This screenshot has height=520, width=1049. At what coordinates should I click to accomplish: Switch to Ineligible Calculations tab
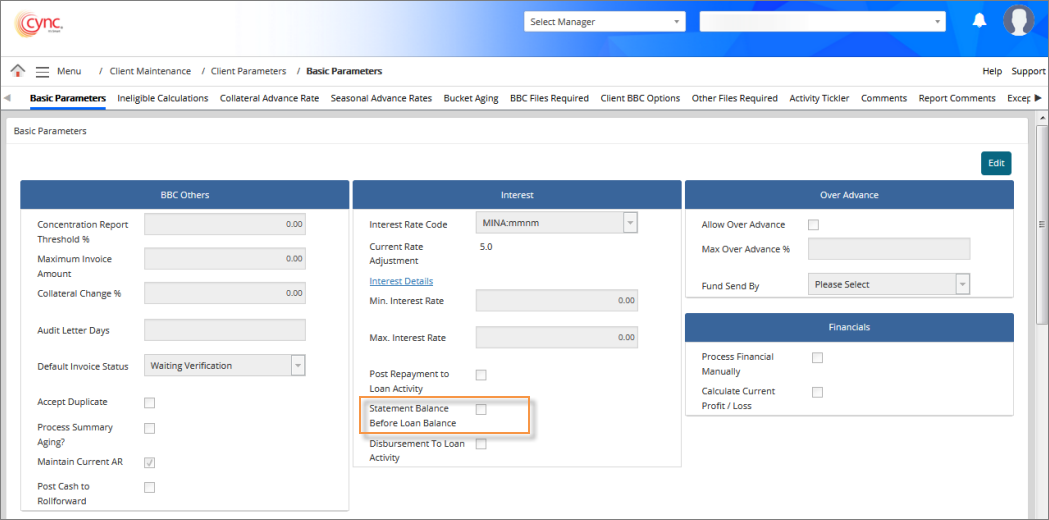coord(162,98)
